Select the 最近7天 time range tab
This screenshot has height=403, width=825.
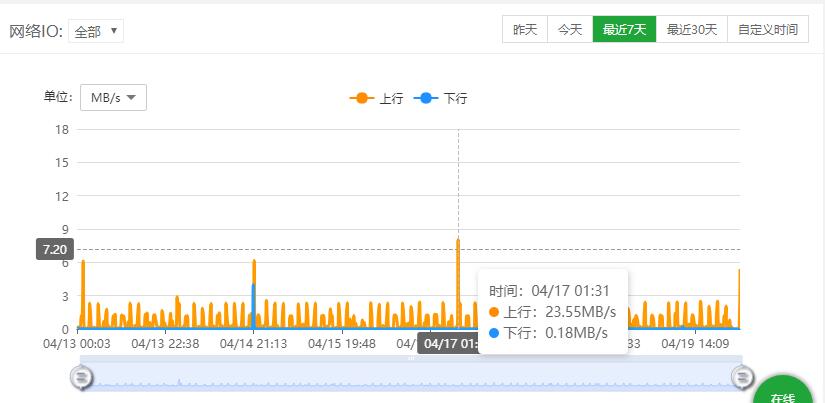coord(624,29)
